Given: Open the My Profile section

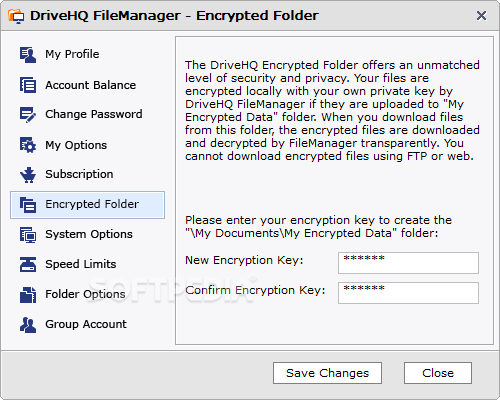Looking at the screenshot, I should point(72,54).
